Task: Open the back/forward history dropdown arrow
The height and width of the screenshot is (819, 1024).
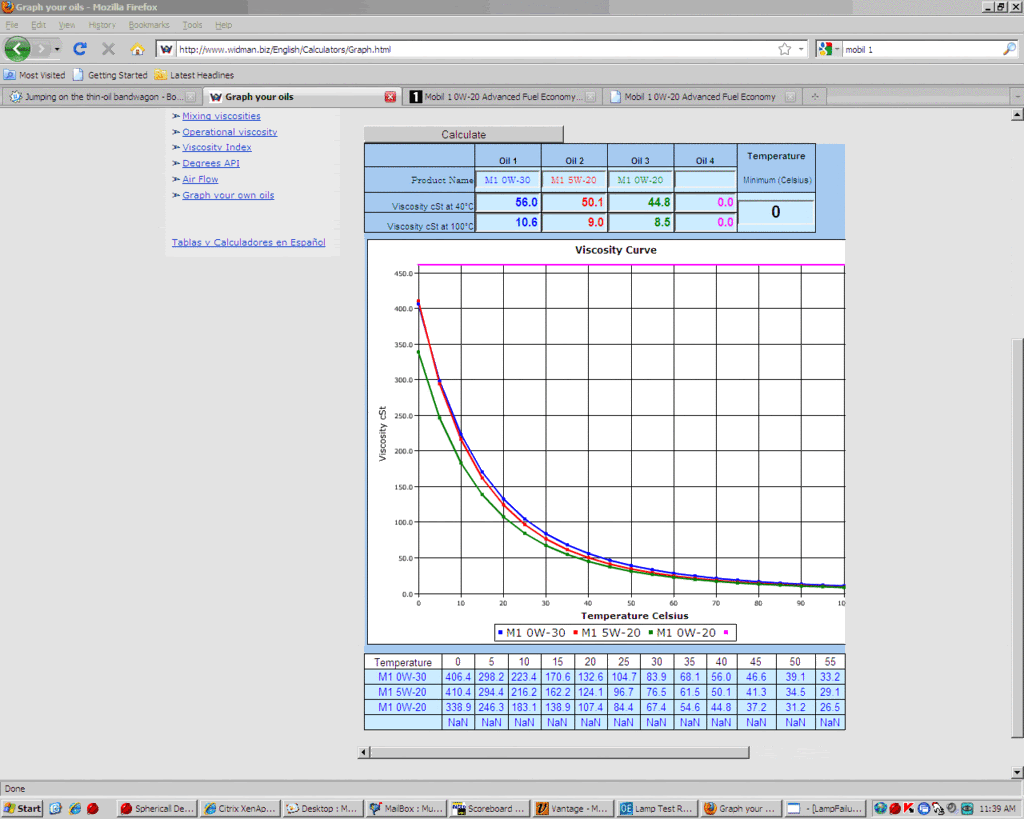Action: [57, 49]
